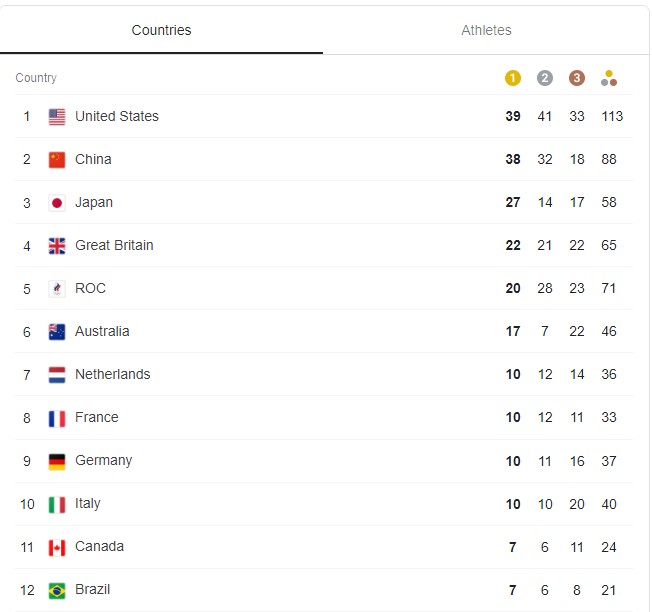Image resolution: width=652 pixels, height=612 pixels.
Task: Click the Italy country name
Action: click(88, 503)
